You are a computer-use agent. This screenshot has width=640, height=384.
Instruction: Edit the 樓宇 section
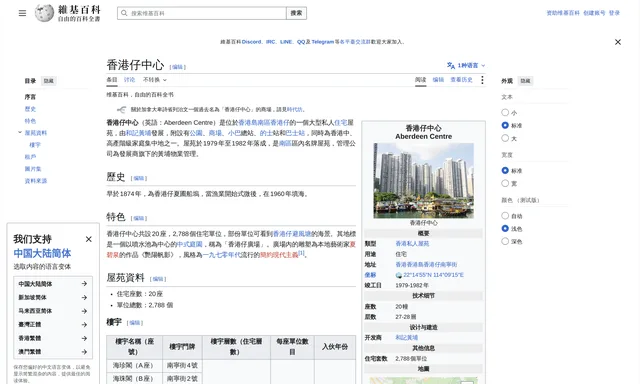point(135,323)
